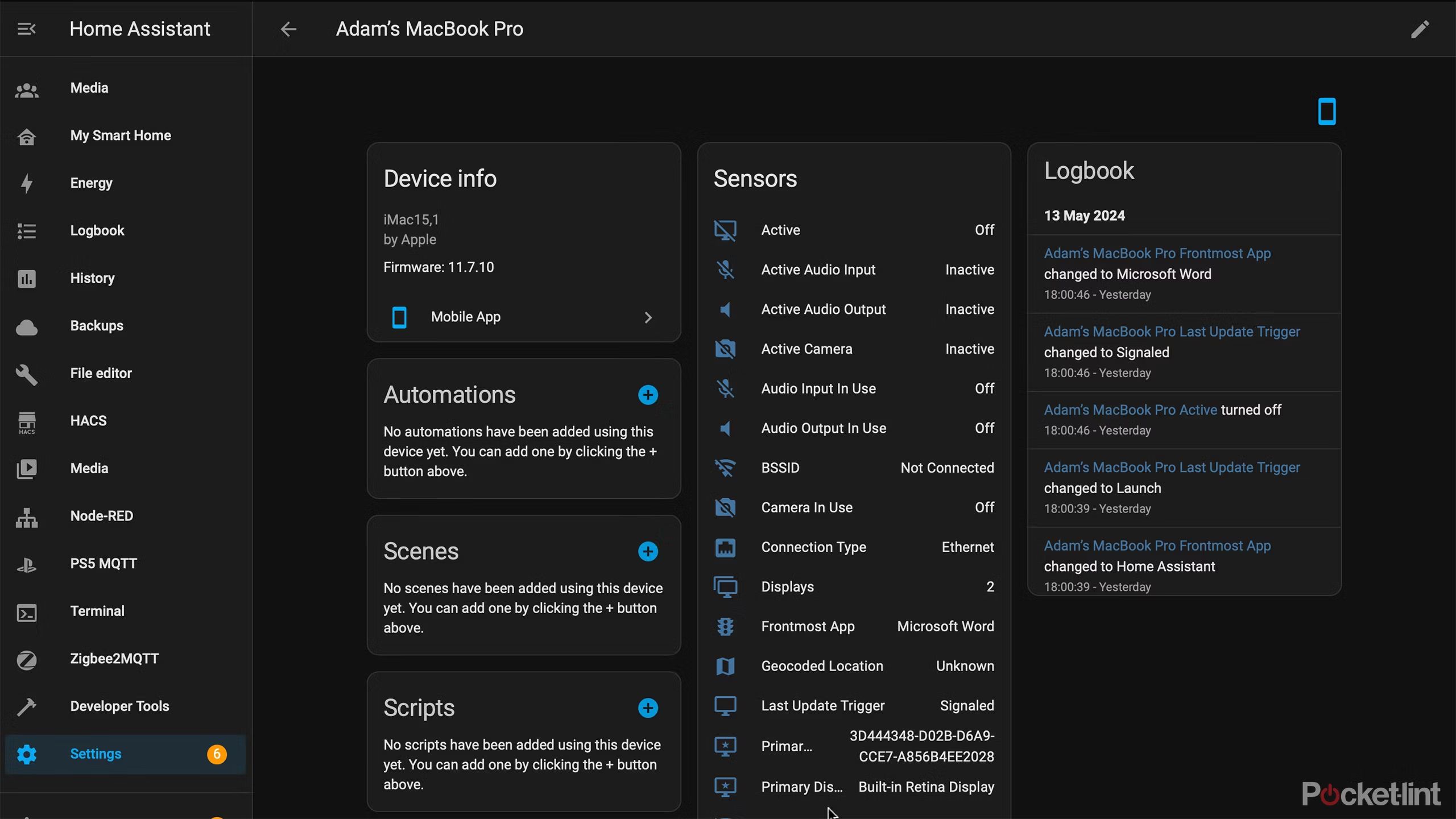1456x819 pixels.
Task: Click the Settings gear icon
Action: 27,755
